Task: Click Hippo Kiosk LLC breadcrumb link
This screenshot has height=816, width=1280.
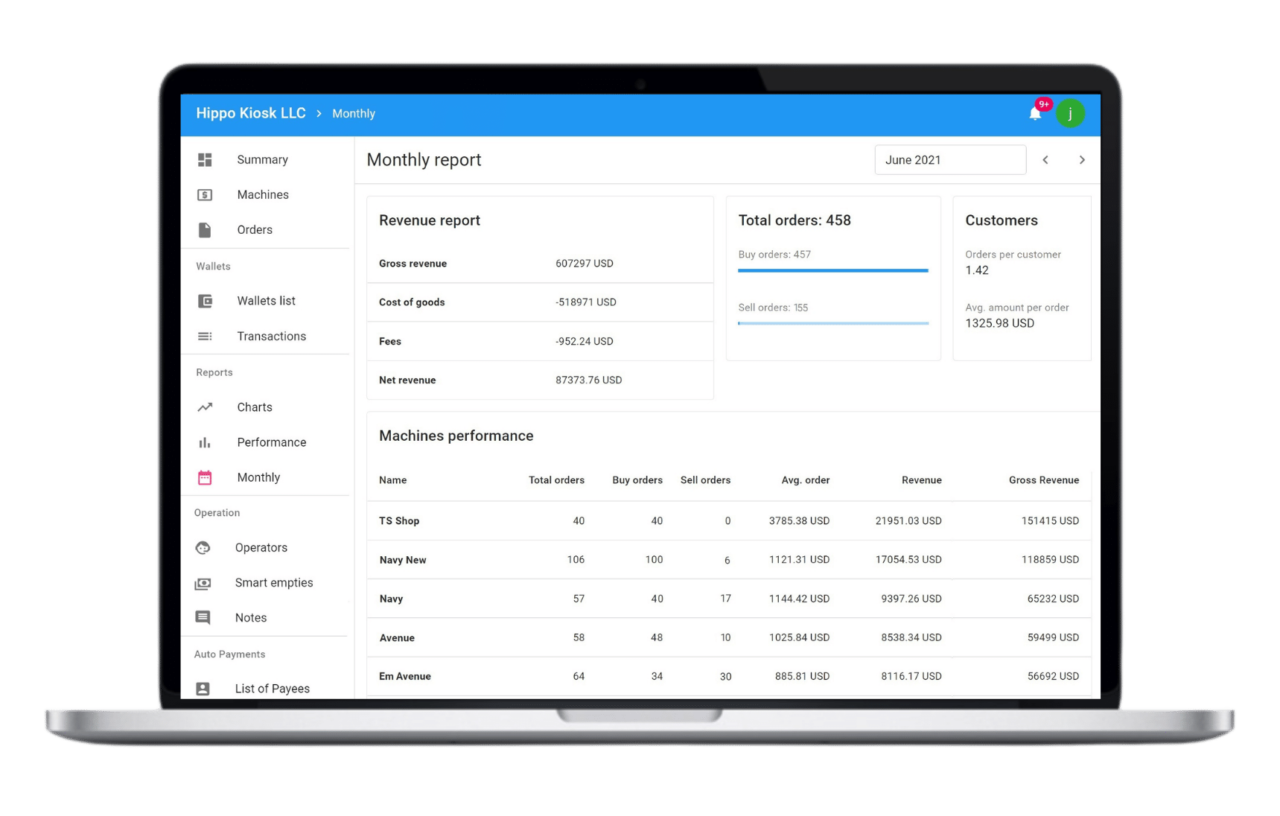Action: pos(251,113)
